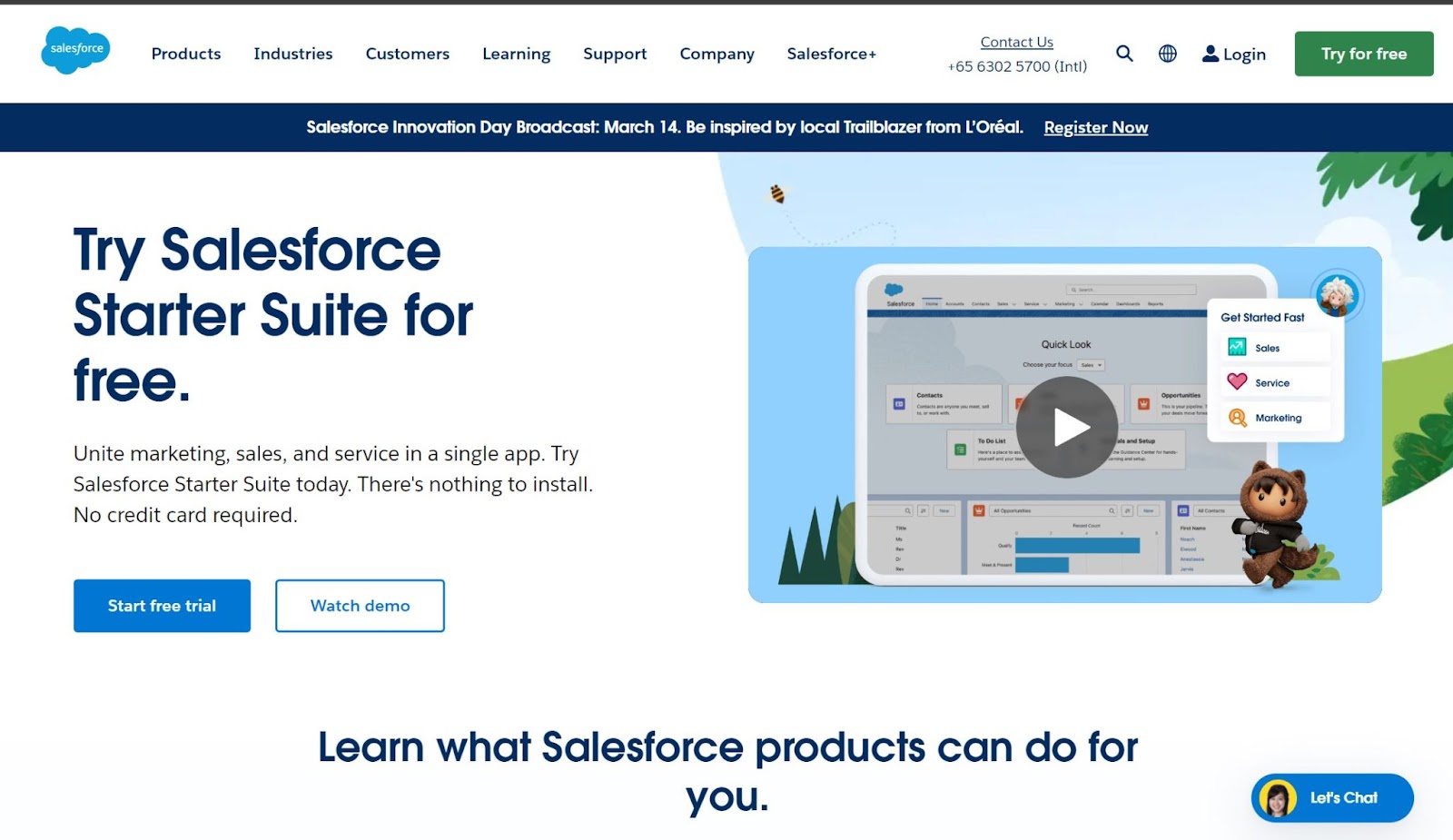Open the Industries menu

point(293,54)
